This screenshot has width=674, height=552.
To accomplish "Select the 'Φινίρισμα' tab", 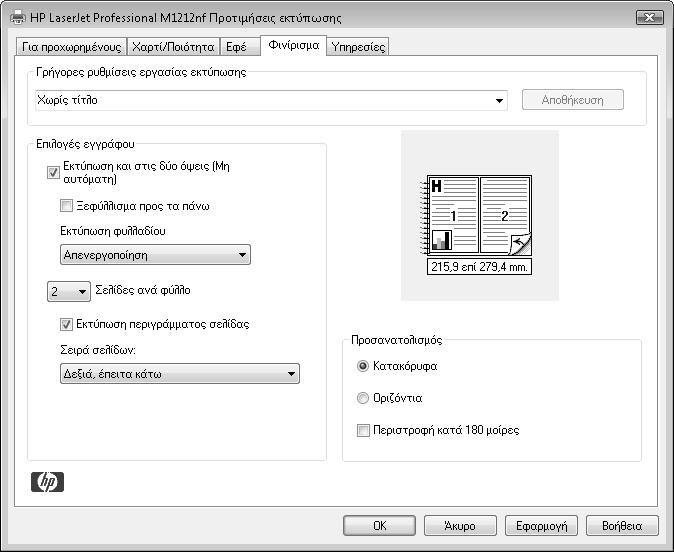I will 294,45.
